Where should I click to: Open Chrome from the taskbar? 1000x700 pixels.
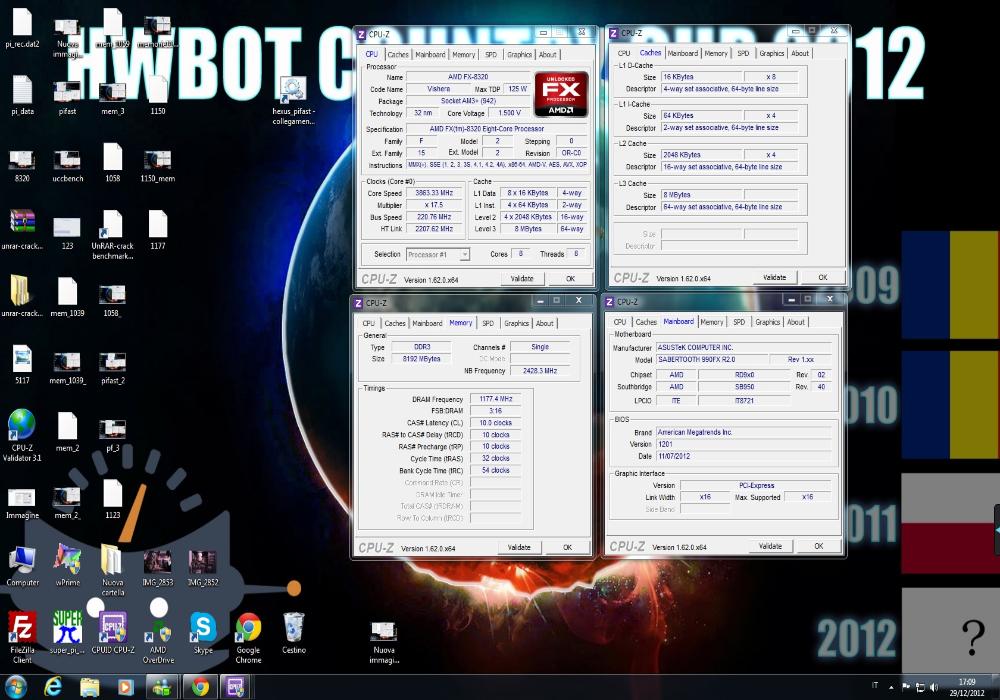(200, 687)
